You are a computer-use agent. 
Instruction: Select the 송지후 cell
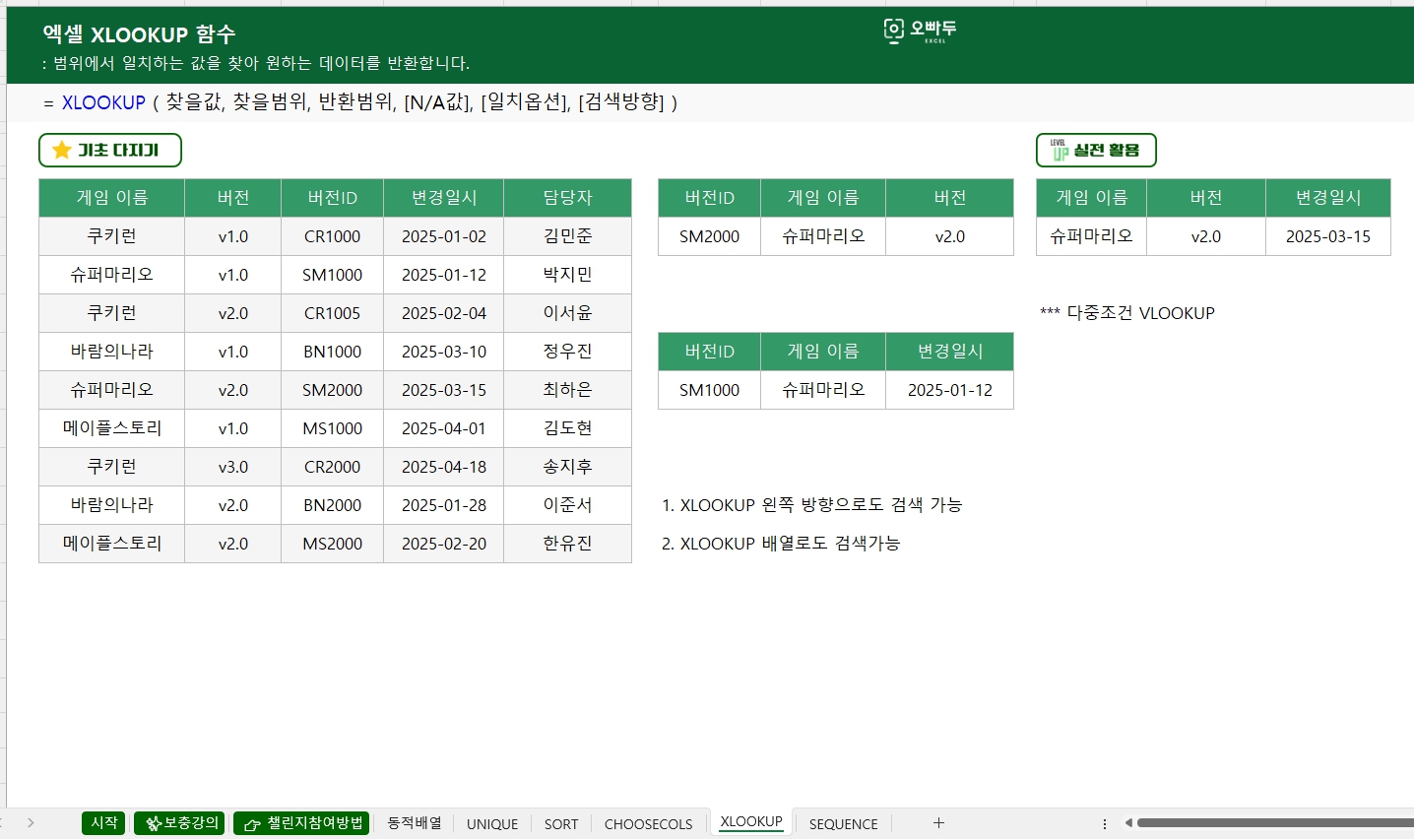click(567, 467)
